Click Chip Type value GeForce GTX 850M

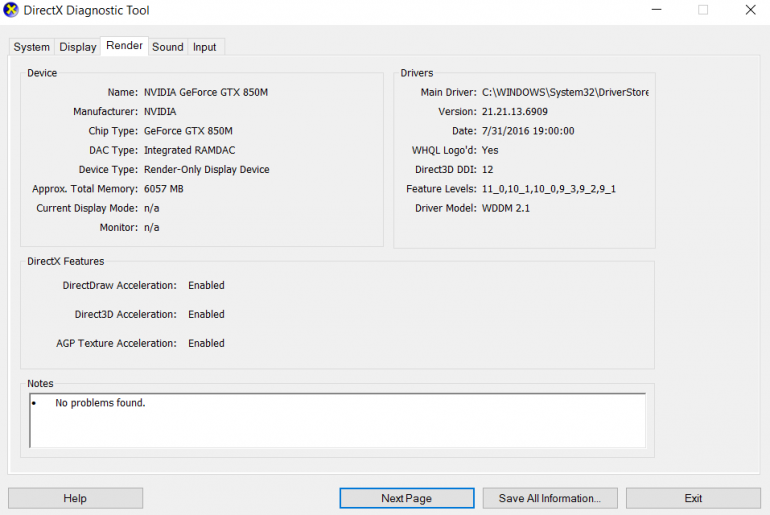click(188, 131)
